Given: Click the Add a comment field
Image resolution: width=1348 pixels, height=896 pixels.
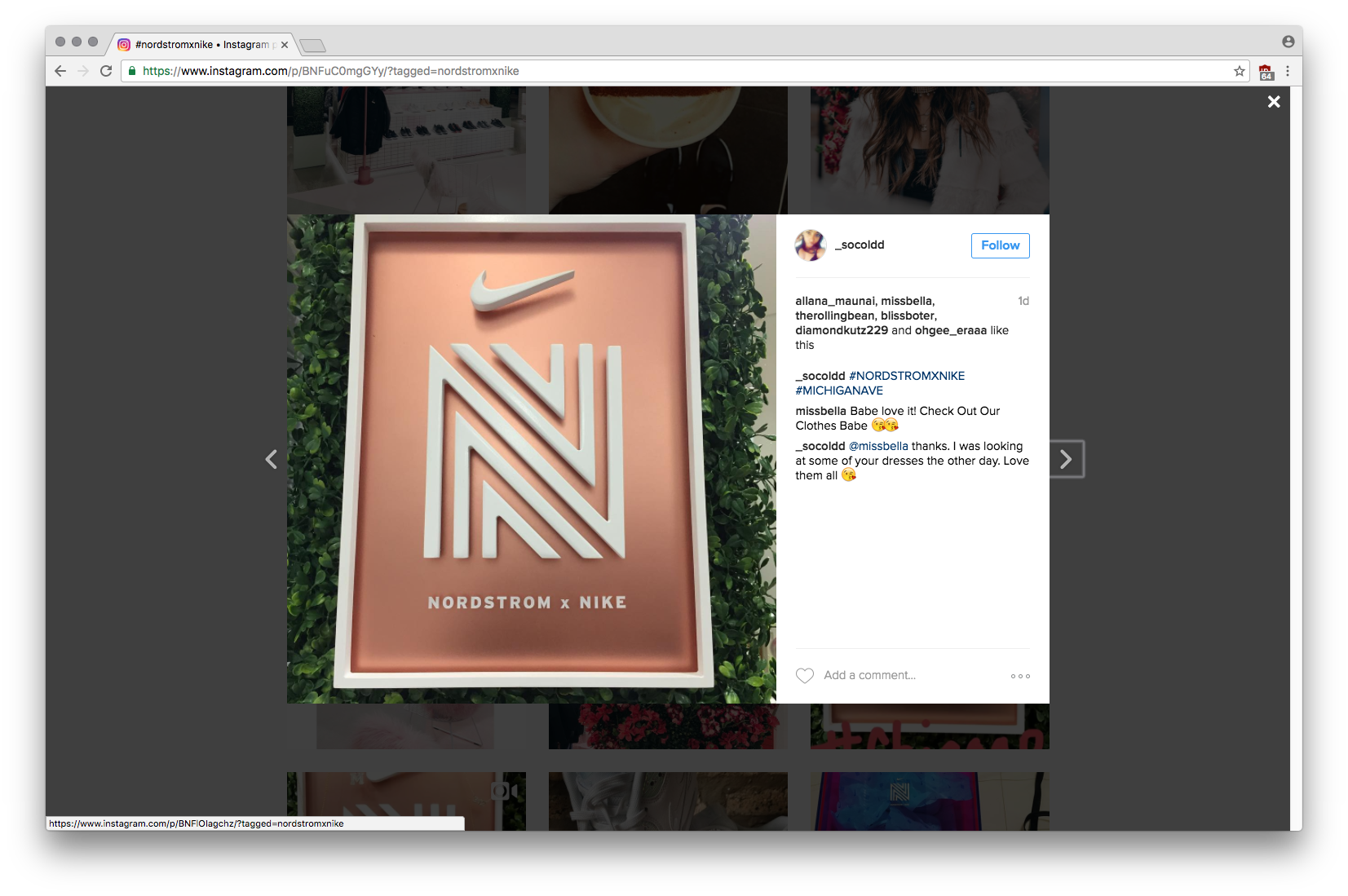Looking at the screenshot, I should [x=872, y=675].
